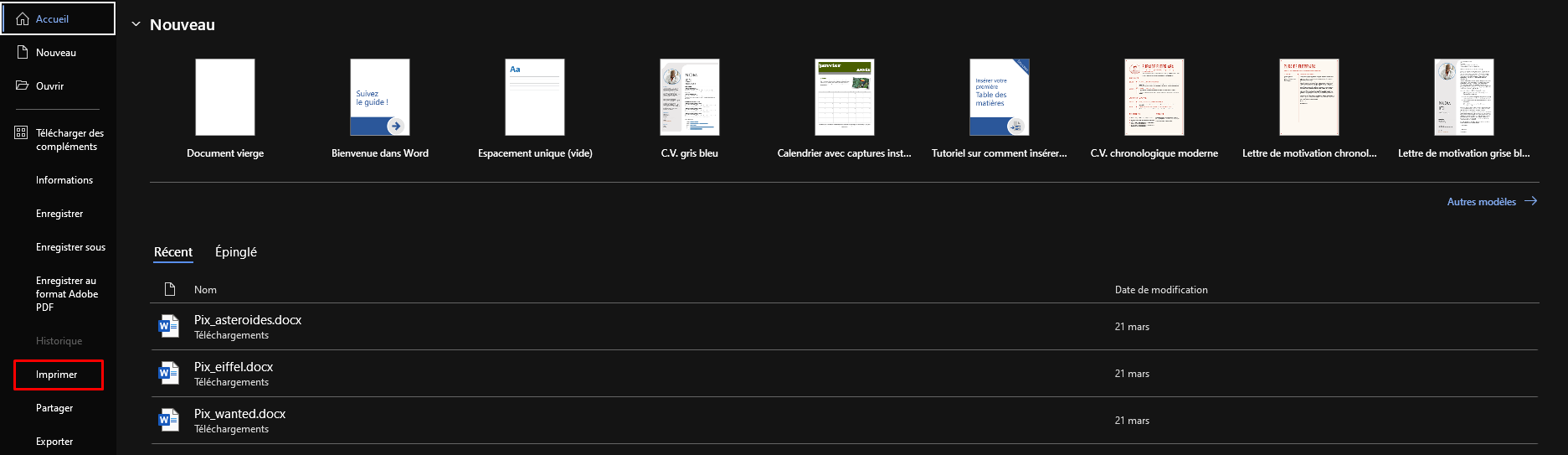Select C.V. chronologique moderne template
Screen dimensions: 1568x455
click(x=1154, y=108)
